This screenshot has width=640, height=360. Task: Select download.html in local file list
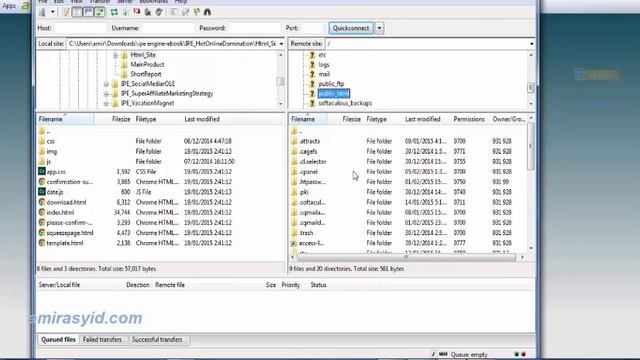tap(66, 202)
